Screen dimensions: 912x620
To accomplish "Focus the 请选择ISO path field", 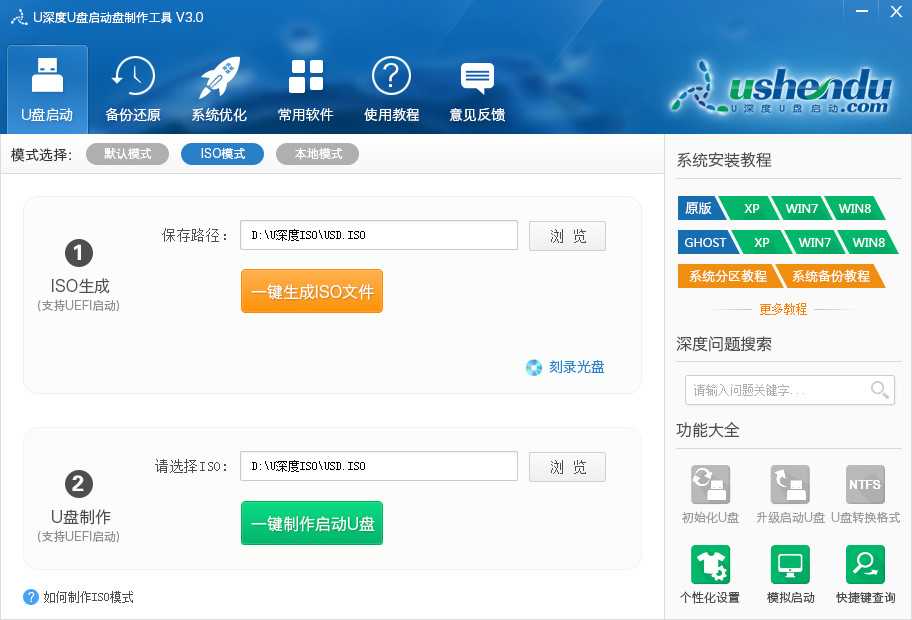I will (x=379, y=466).
